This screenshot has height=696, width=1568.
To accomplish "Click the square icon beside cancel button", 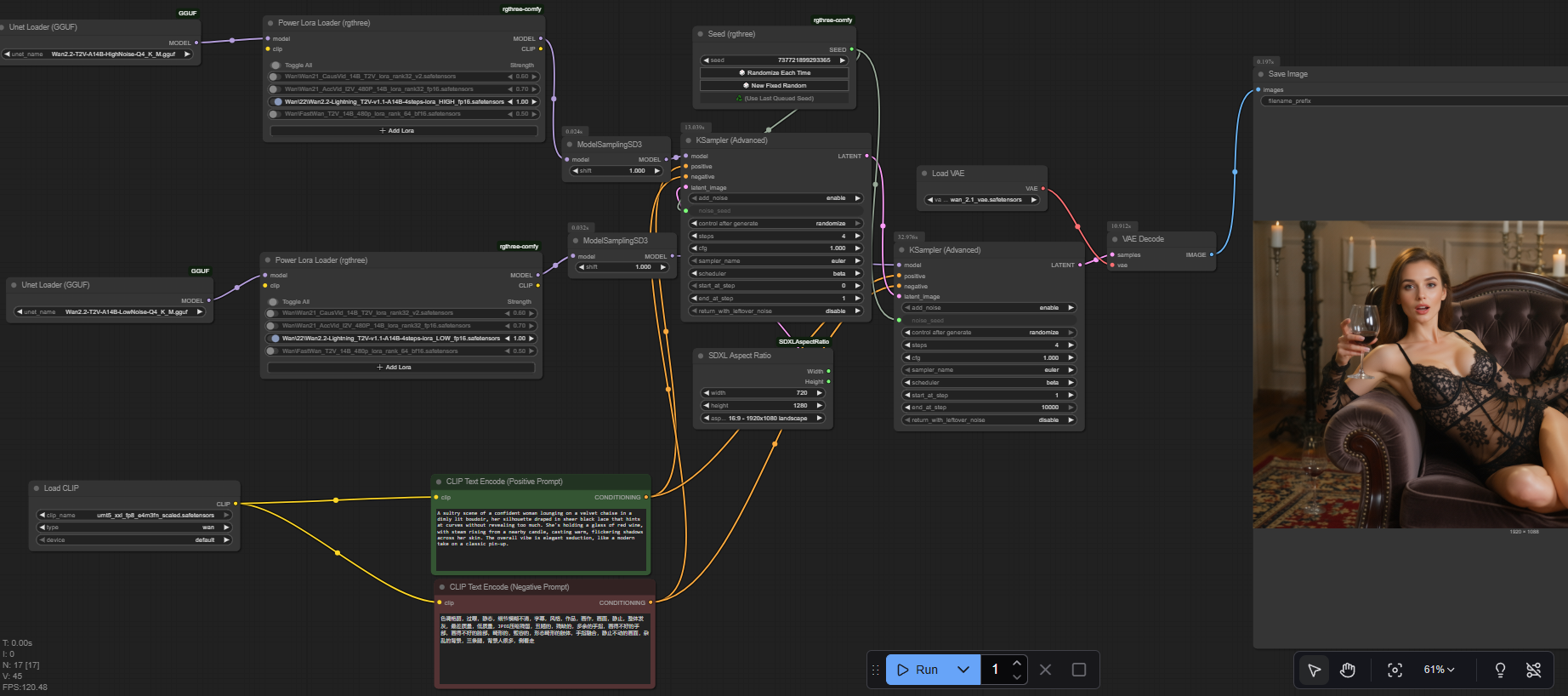I will [1079, 670].
